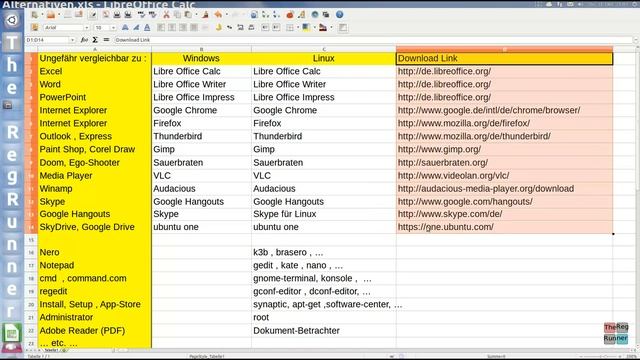640x360 pixels.
Task: Click formula input line showing Download Link
Action: coord(373,40)
